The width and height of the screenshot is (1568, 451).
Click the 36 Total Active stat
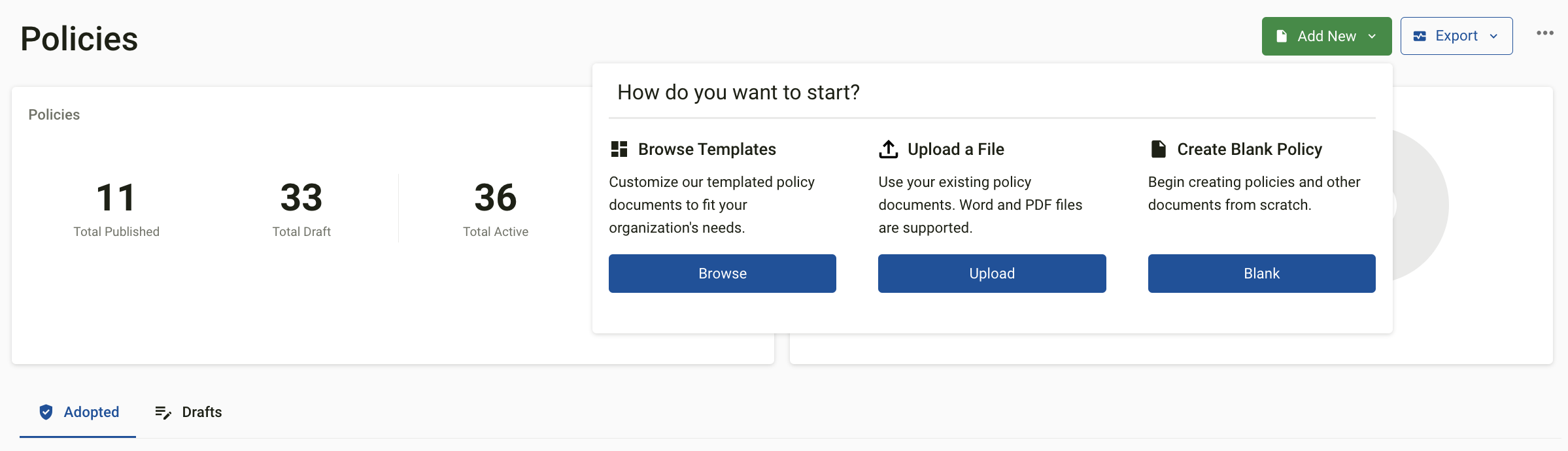click(496, 209)
